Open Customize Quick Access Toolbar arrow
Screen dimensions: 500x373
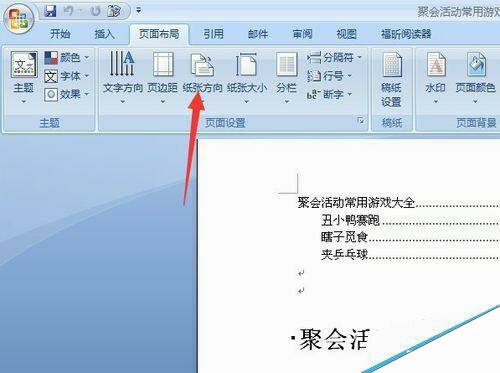pyautogui.click(x=138, y=11)
